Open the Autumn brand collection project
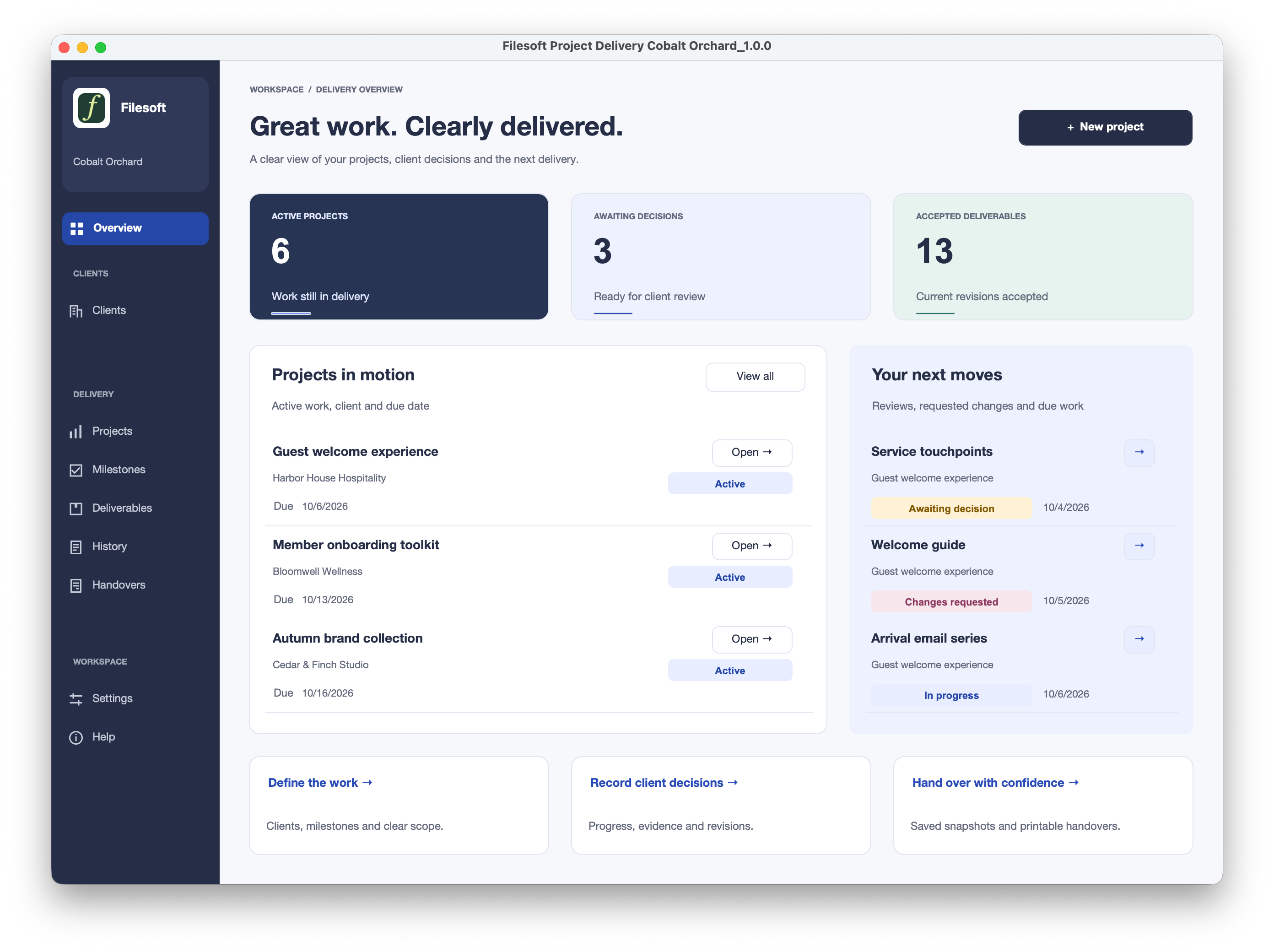1274x952 pixels. 751,639
